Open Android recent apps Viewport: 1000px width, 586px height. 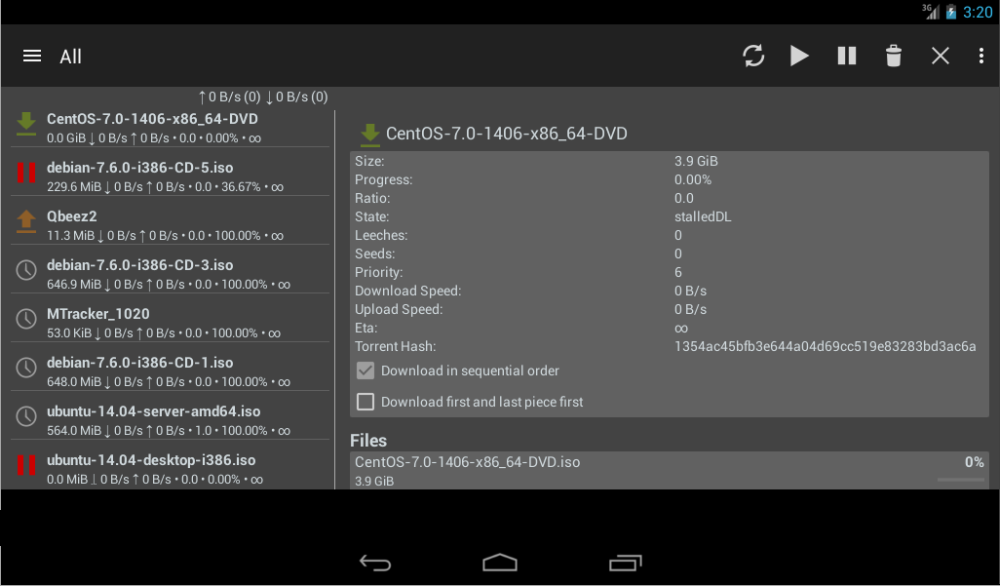(x=625, y=562)
